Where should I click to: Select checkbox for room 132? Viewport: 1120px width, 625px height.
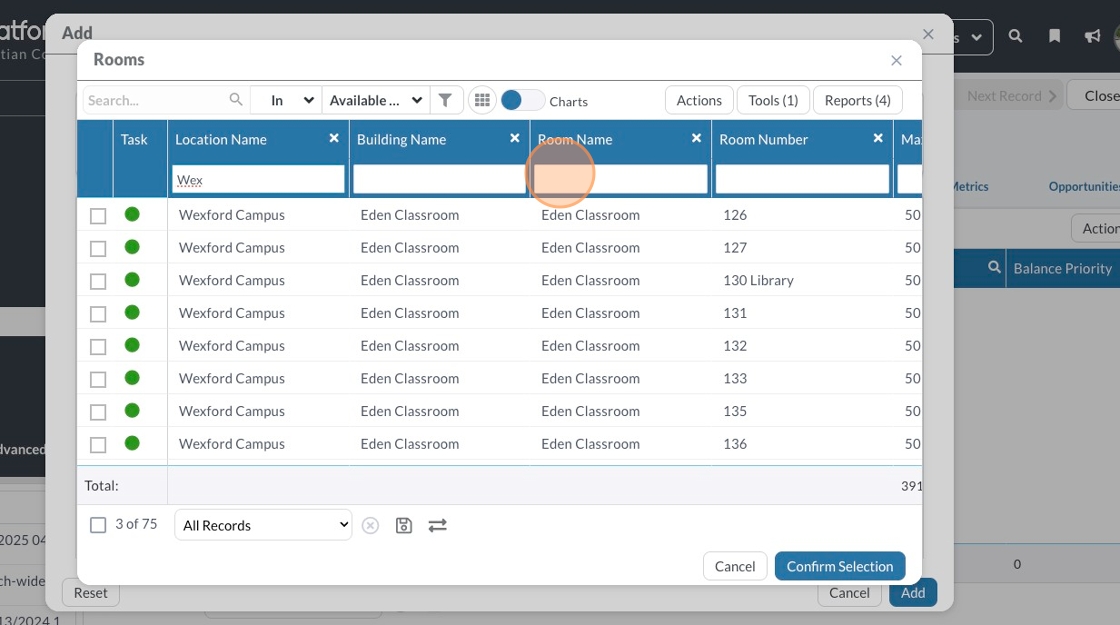98,346
